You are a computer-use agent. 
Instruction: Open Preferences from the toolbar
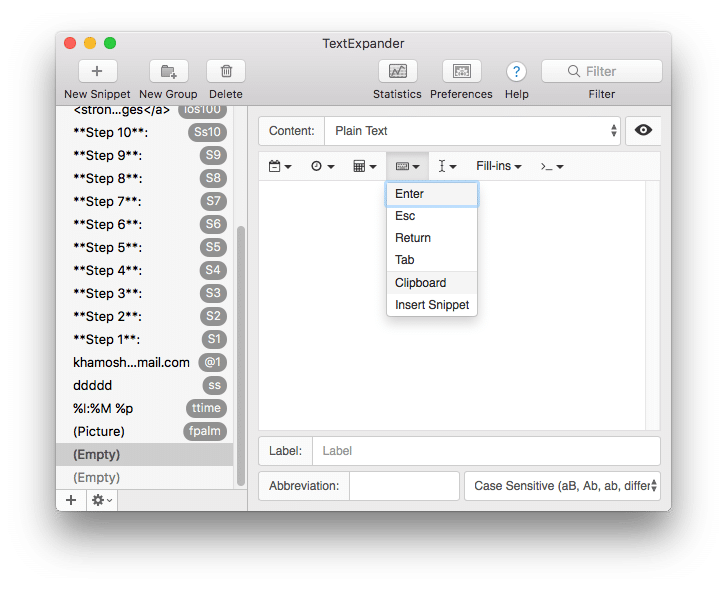click(x=461, y=71)
